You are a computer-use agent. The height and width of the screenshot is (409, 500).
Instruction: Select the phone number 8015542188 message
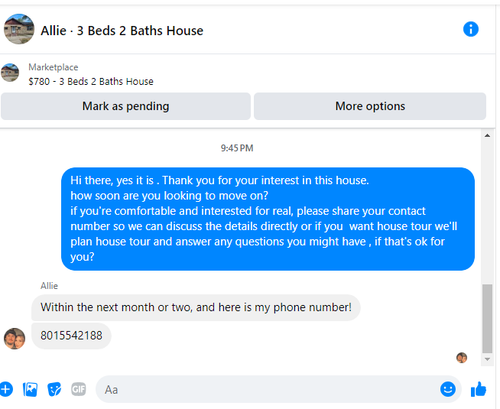pos(71,336)
